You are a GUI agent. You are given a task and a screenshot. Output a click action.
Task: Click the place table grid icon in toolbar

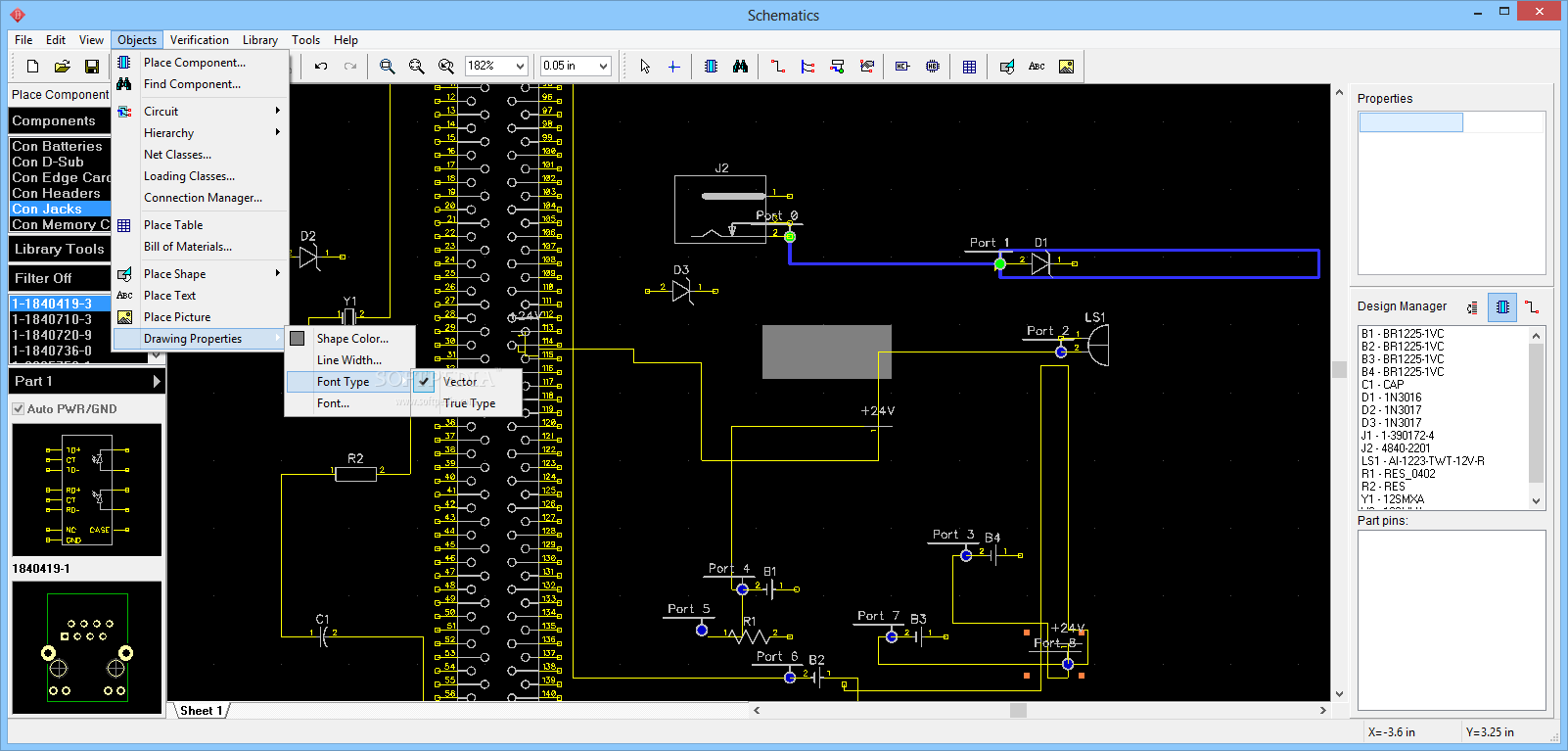pyautogui.click(x=969, y=67)
